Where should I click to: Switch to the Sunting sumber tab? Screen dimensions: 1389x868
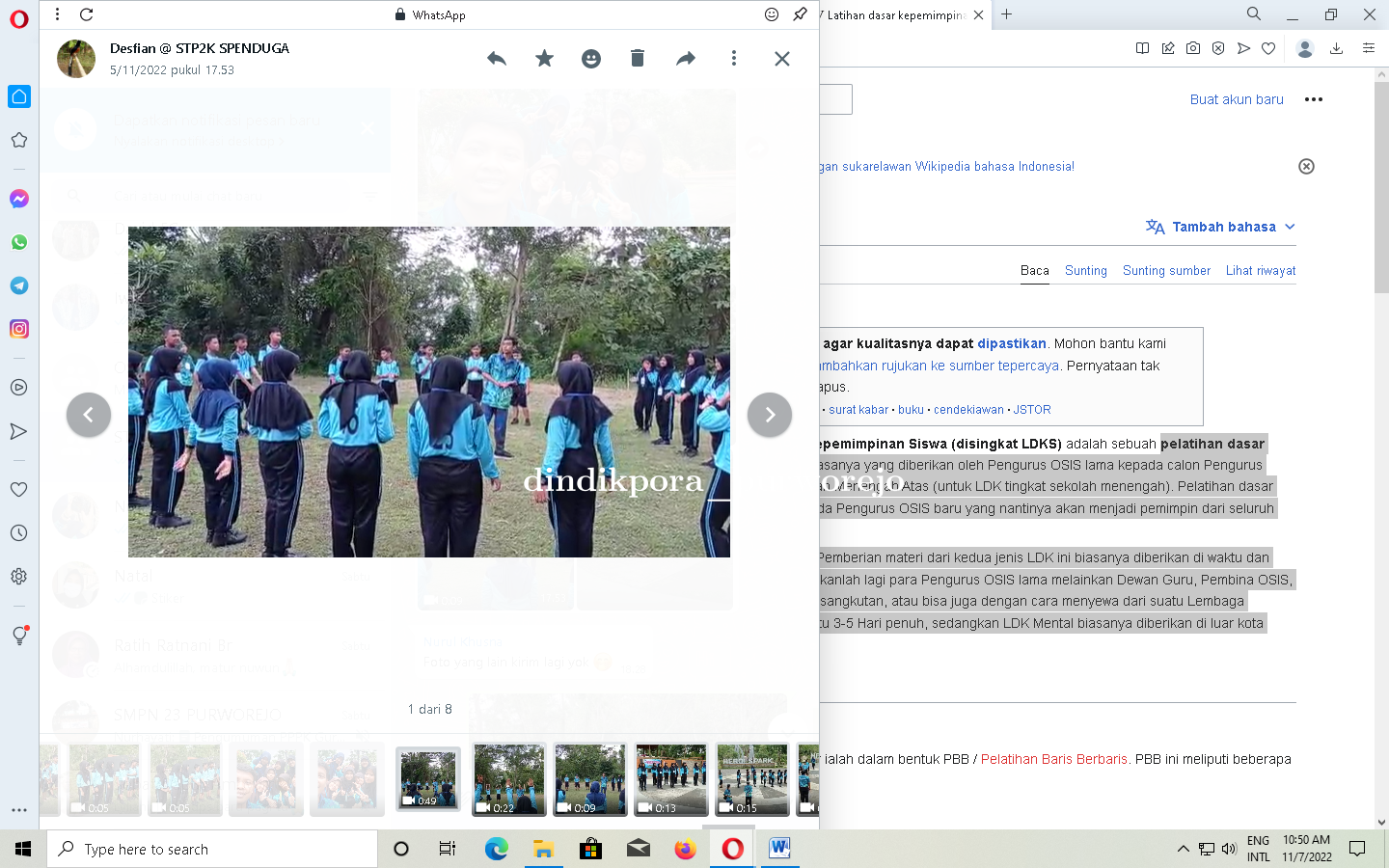coord(1166,271)
